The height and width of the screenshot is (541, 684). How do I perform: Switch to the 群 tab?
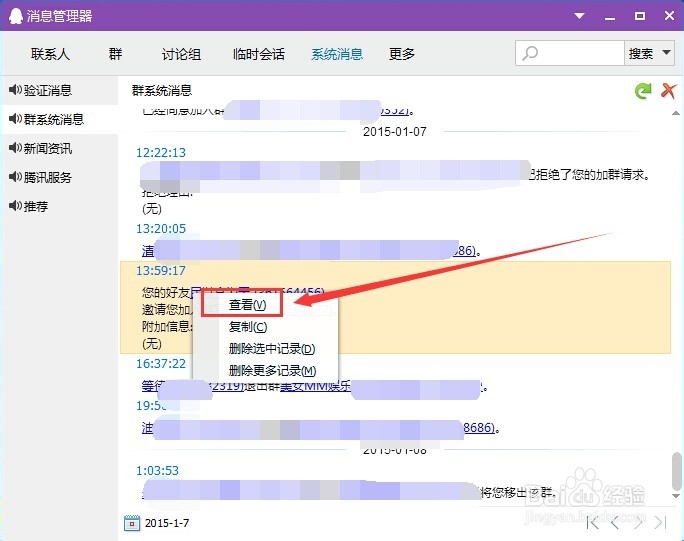point(115,54)
